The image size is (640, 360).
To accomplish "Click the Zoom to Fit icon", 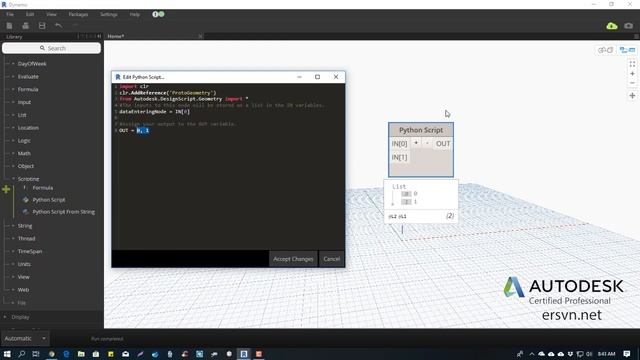I will pyautogui.click(x=632, y=64).
